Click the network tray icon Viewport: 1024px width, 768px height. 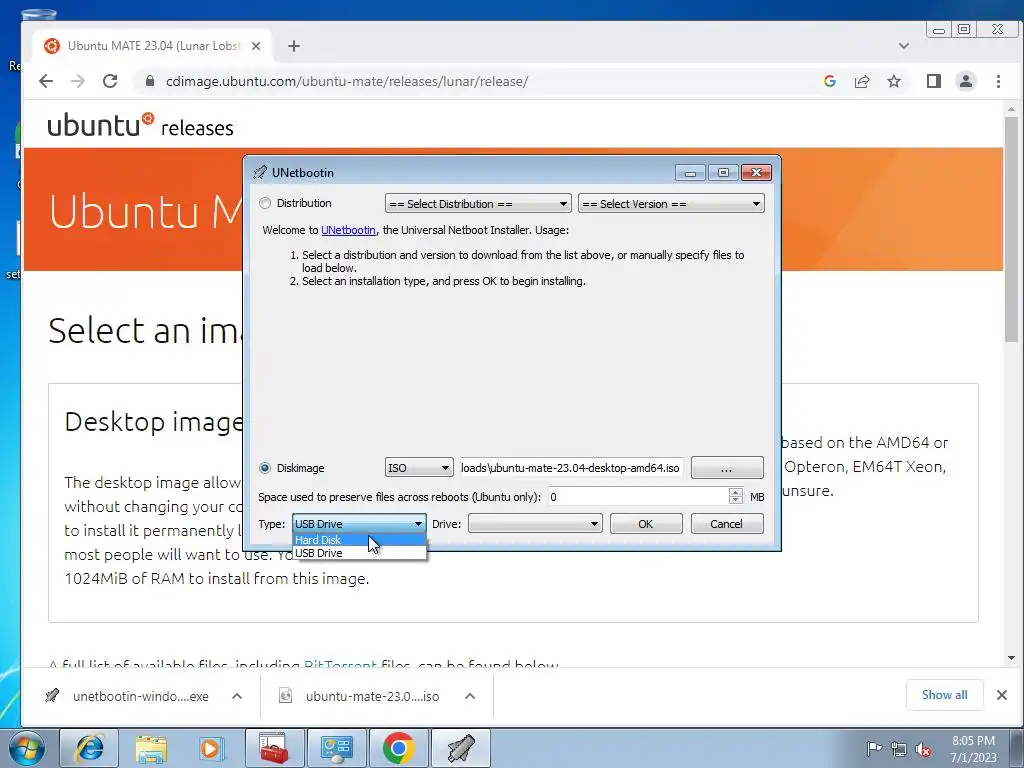click(x=899, y=749)
